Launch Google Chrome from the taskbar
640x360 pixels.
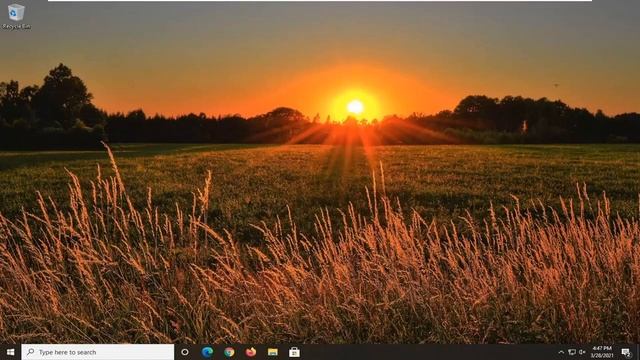pos(229,352)
